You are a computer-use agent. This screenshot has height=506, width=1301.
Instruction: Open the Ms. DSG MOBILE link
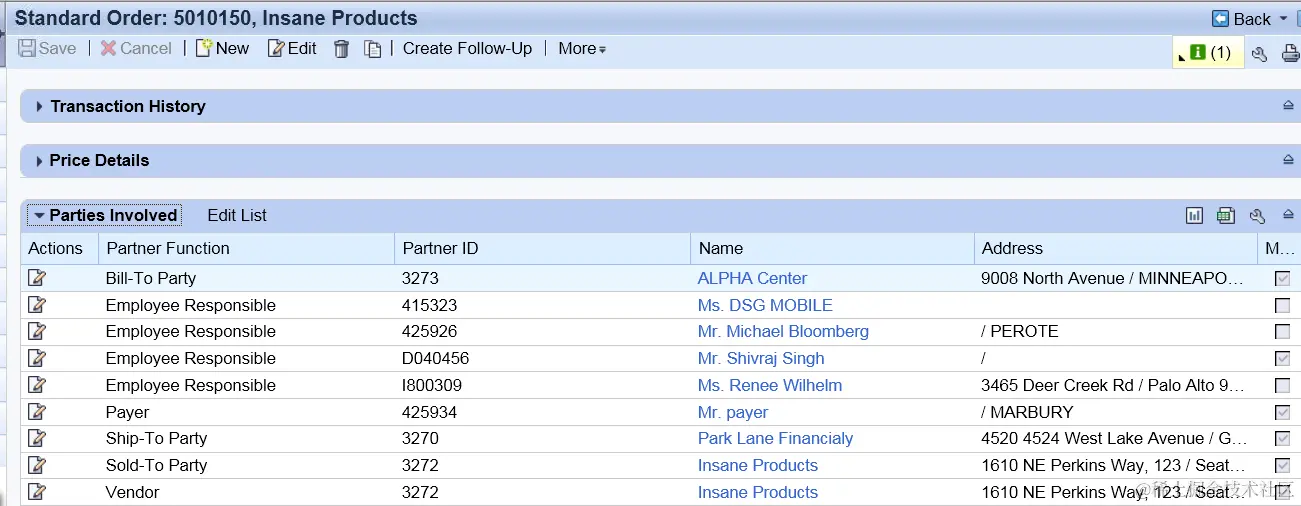765,305
